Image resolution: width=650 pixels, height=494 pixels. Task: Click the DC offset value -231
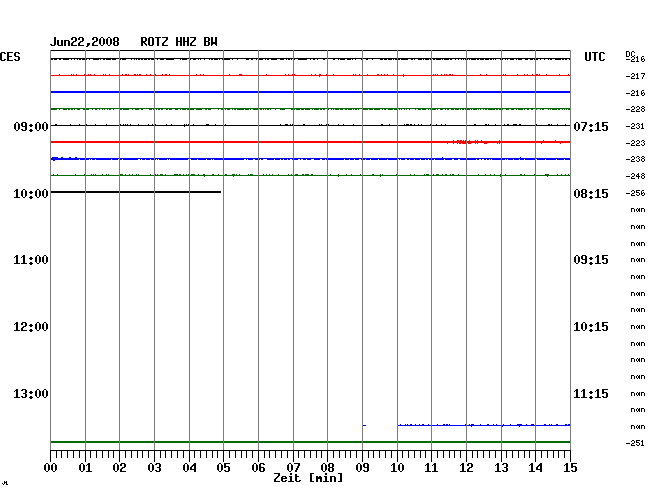click(x=635, y=126)
